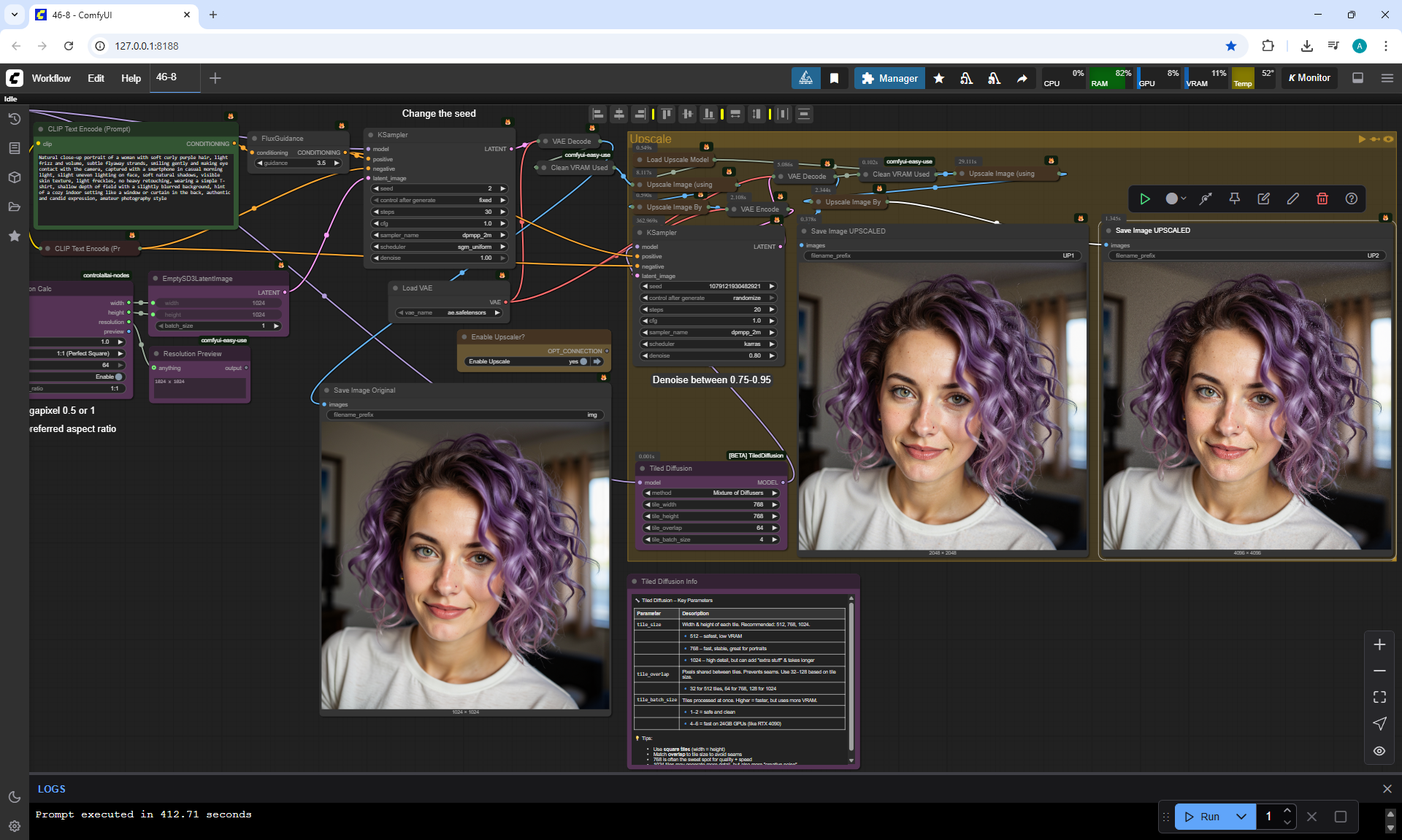Open the Manager button

[889, 78]
